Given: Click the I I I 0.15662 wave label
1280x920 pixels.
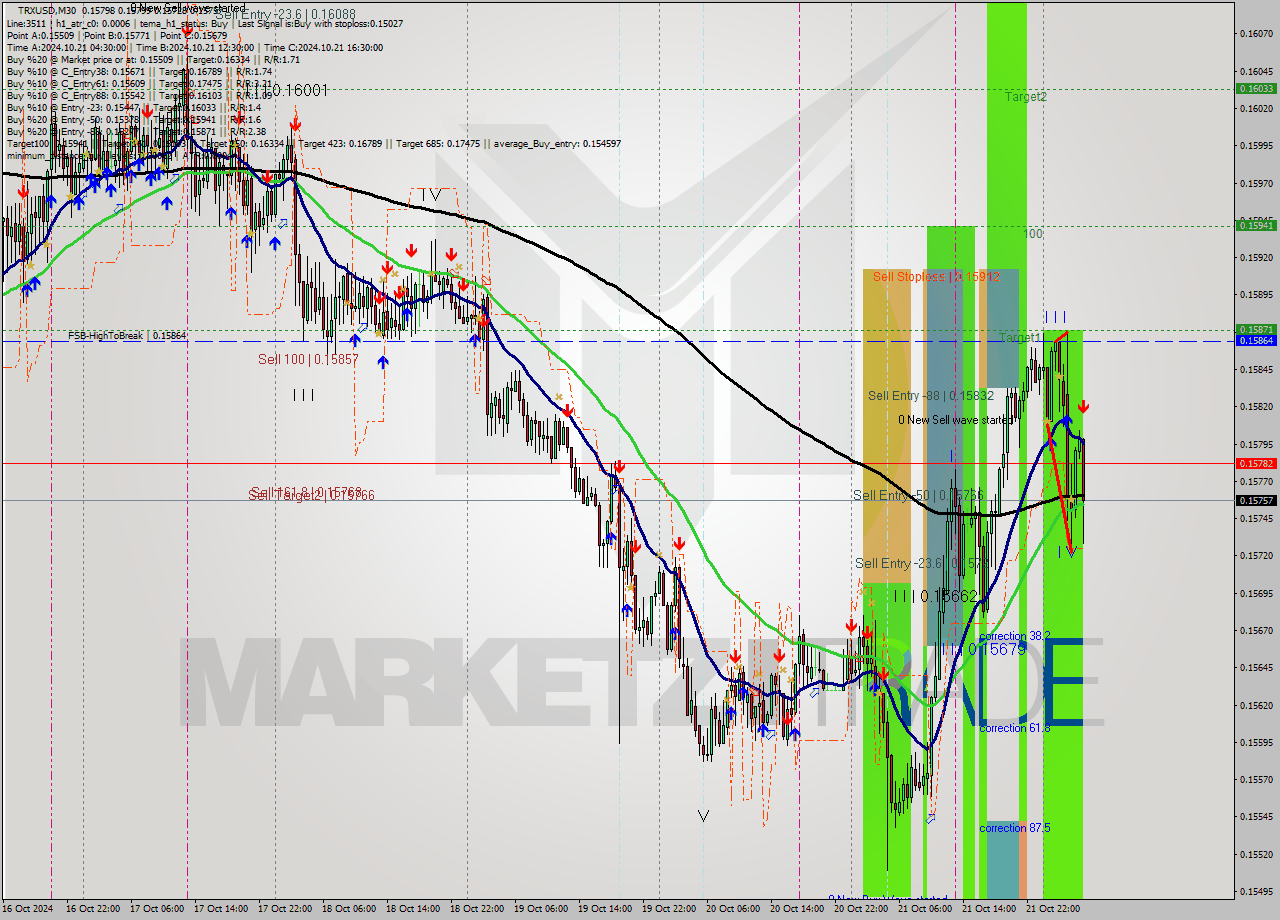Looking at the screenshot, I should 935,595.
